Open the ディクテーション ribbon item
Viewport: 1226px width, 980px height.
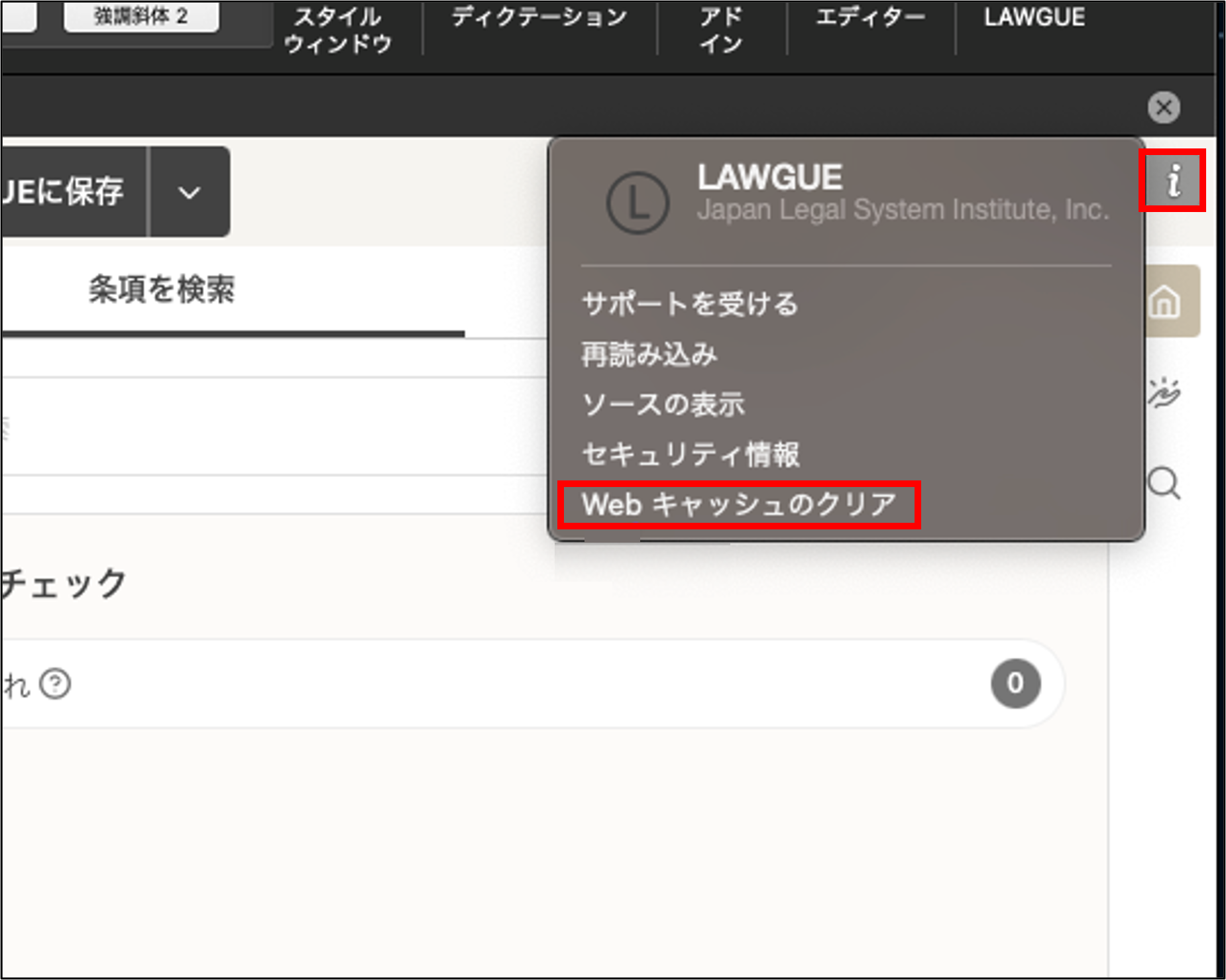point(539,19)
